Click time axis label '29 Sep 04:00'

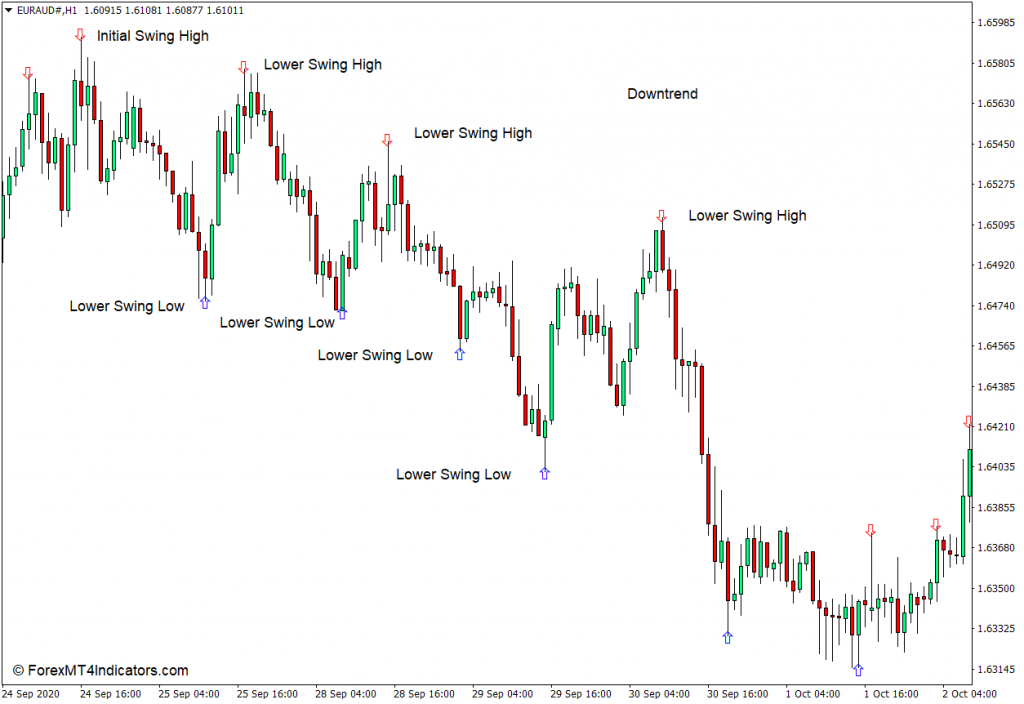tap(502, 694)
